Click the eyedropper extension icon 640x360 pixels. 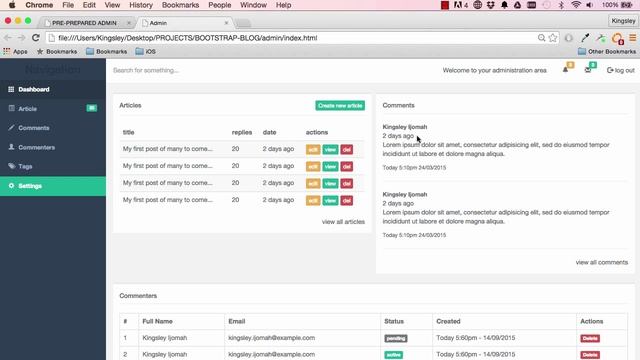coord(585,38)
